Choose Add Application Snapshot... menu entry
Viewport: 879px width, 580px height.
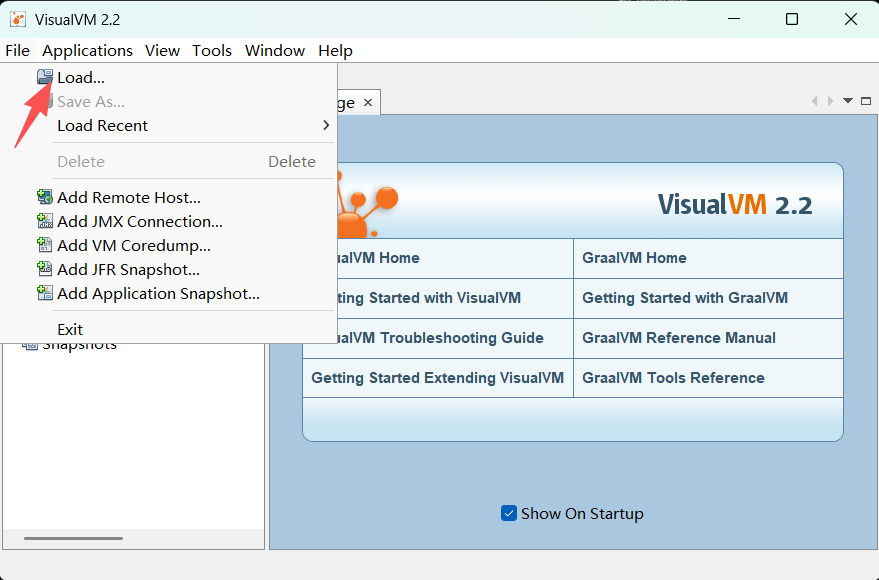pos(159,294)
